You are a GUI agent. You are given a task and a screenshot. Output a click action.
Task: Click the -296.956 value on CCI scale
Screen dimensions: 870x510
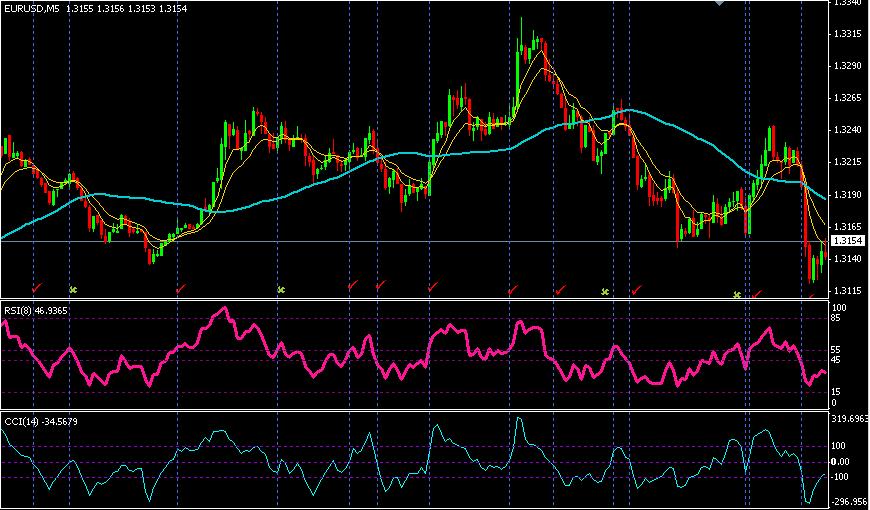[849, 501]
